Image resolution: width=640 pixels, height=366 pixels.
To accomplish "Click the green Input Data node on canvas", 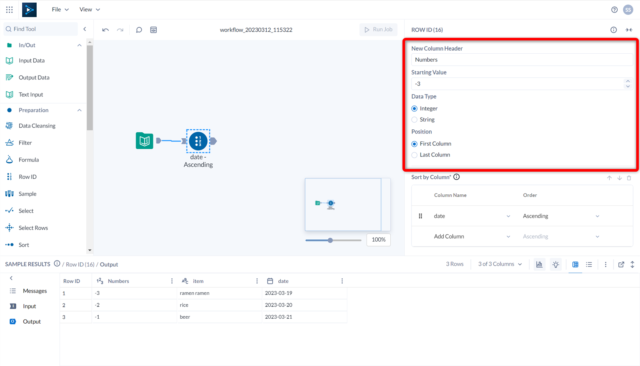I will pyautogui.click(x=144, y=141).
